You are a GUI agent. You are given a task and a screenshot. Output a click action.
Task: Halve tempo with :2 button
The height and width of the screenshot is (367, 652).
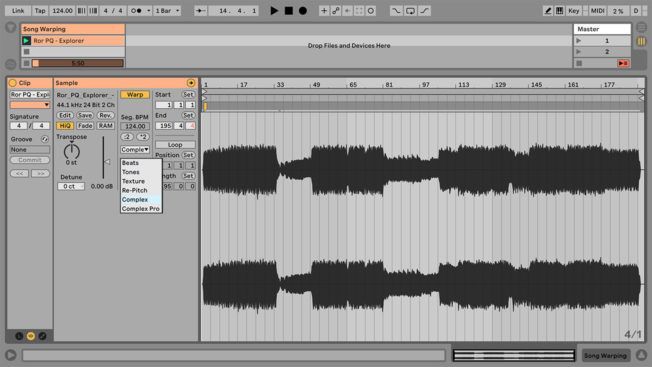[127, 137]
